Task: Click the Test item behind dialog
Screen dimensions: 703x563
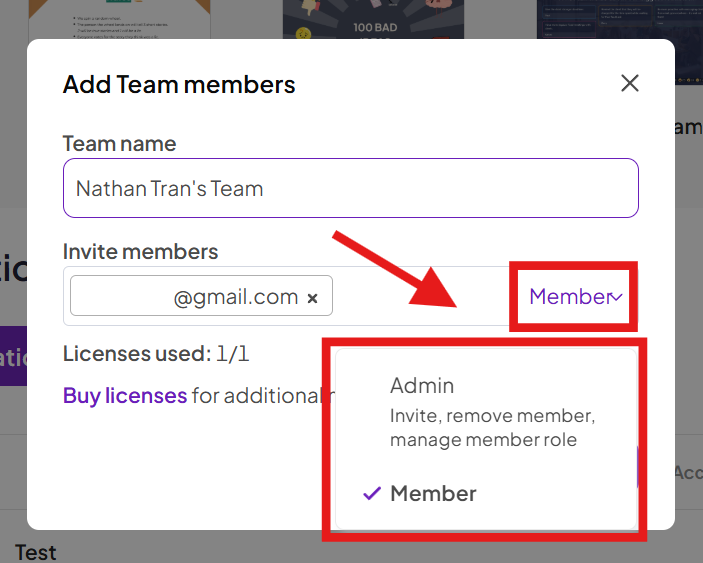Action: [x=36, y=551]
